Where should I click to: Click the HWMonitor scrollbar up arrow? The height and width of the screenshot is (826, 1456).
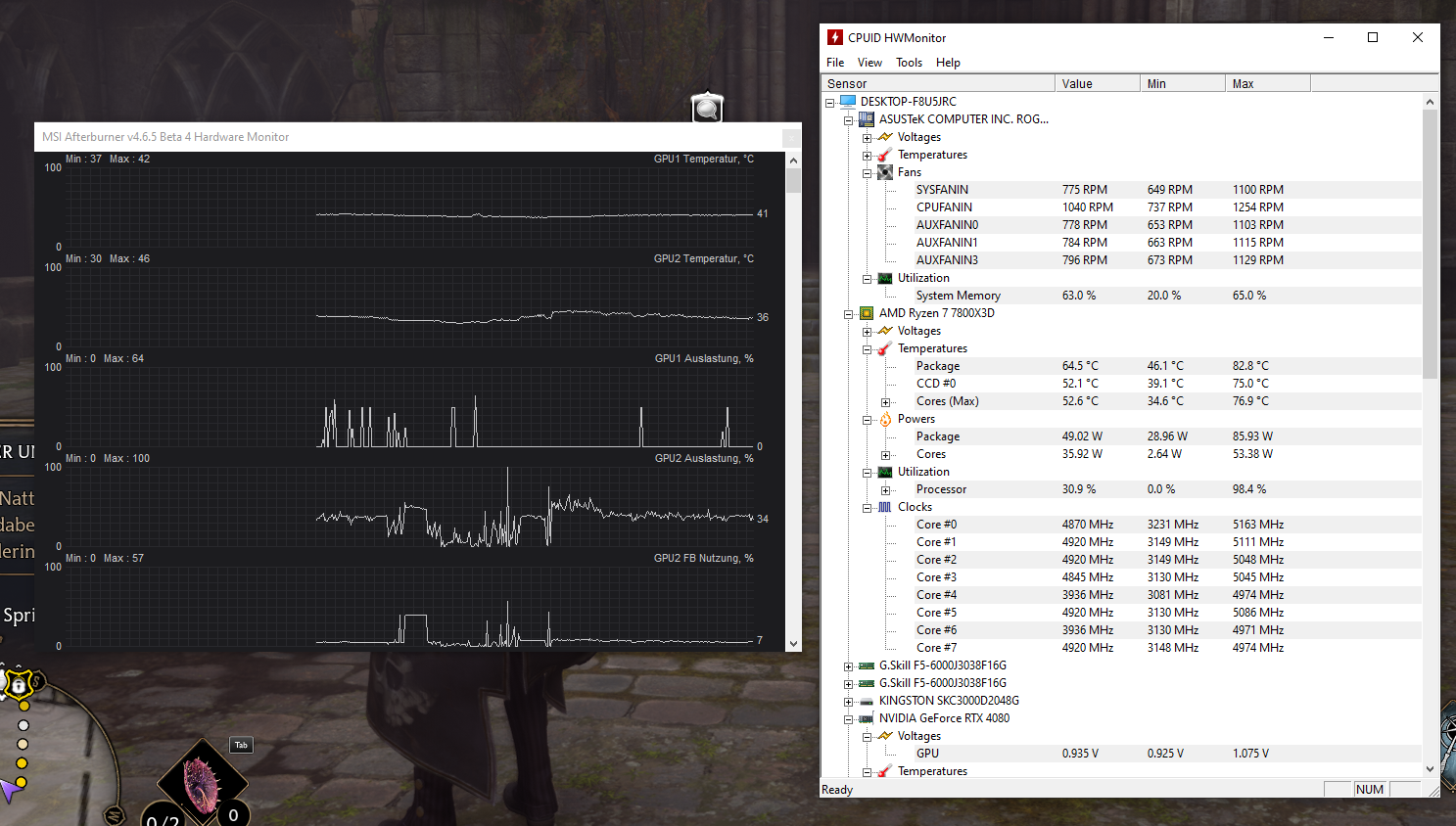(1430, 102)
